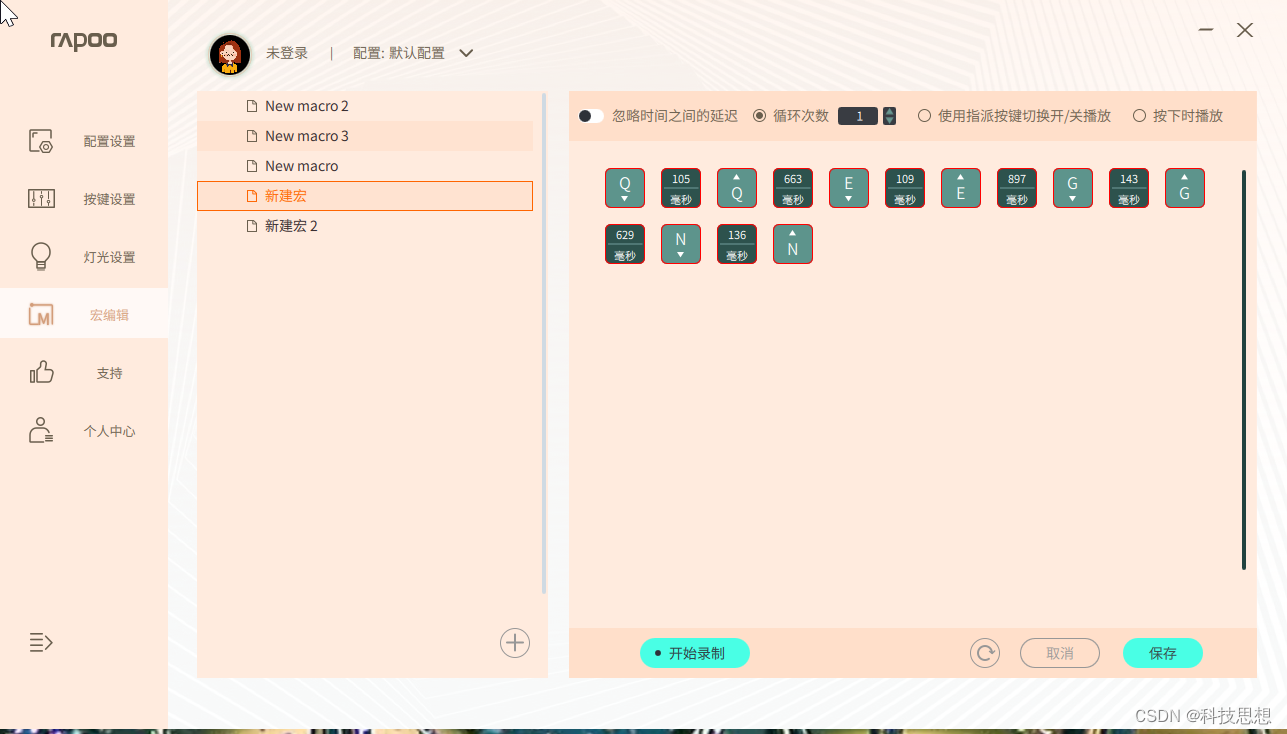Image resolution: width=1287 pixels, height=734 pixels.
Task: Select the 宏编辑 sidebar tab
Action: [x=84, y=315]
